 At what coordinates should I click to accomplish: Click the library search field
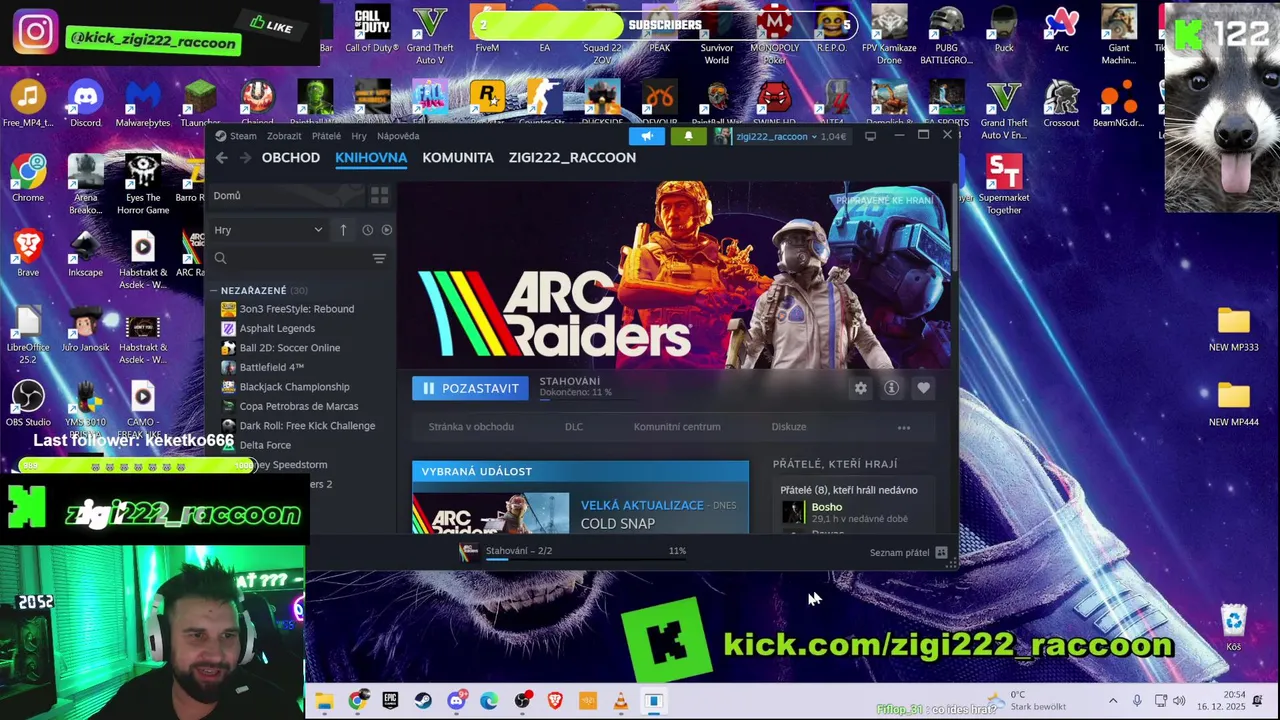[290, 259]
